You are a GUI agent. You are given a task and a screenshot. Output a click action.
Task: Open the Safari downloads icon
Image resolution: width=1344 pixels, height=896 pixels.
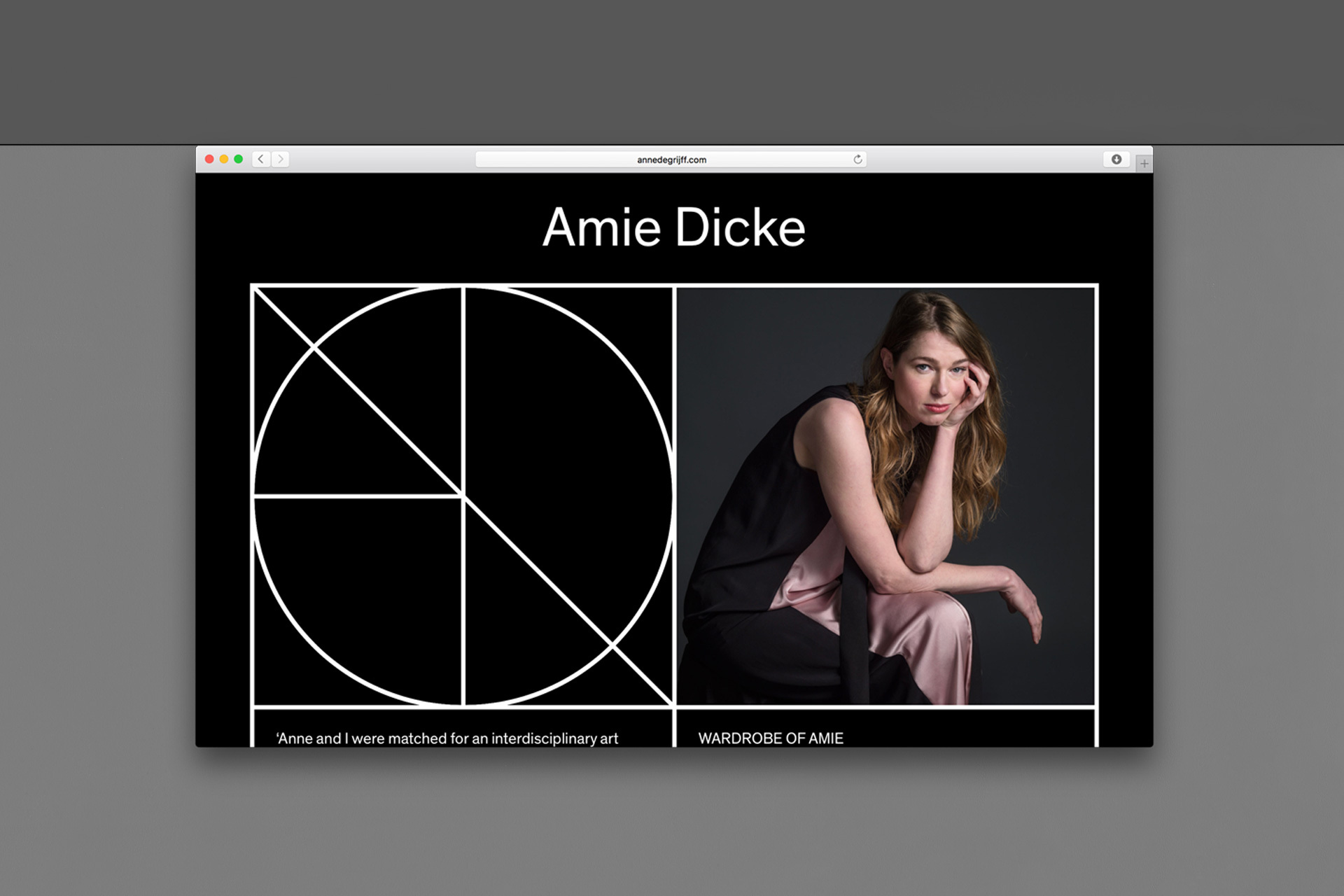click(x=1116, y=160)
